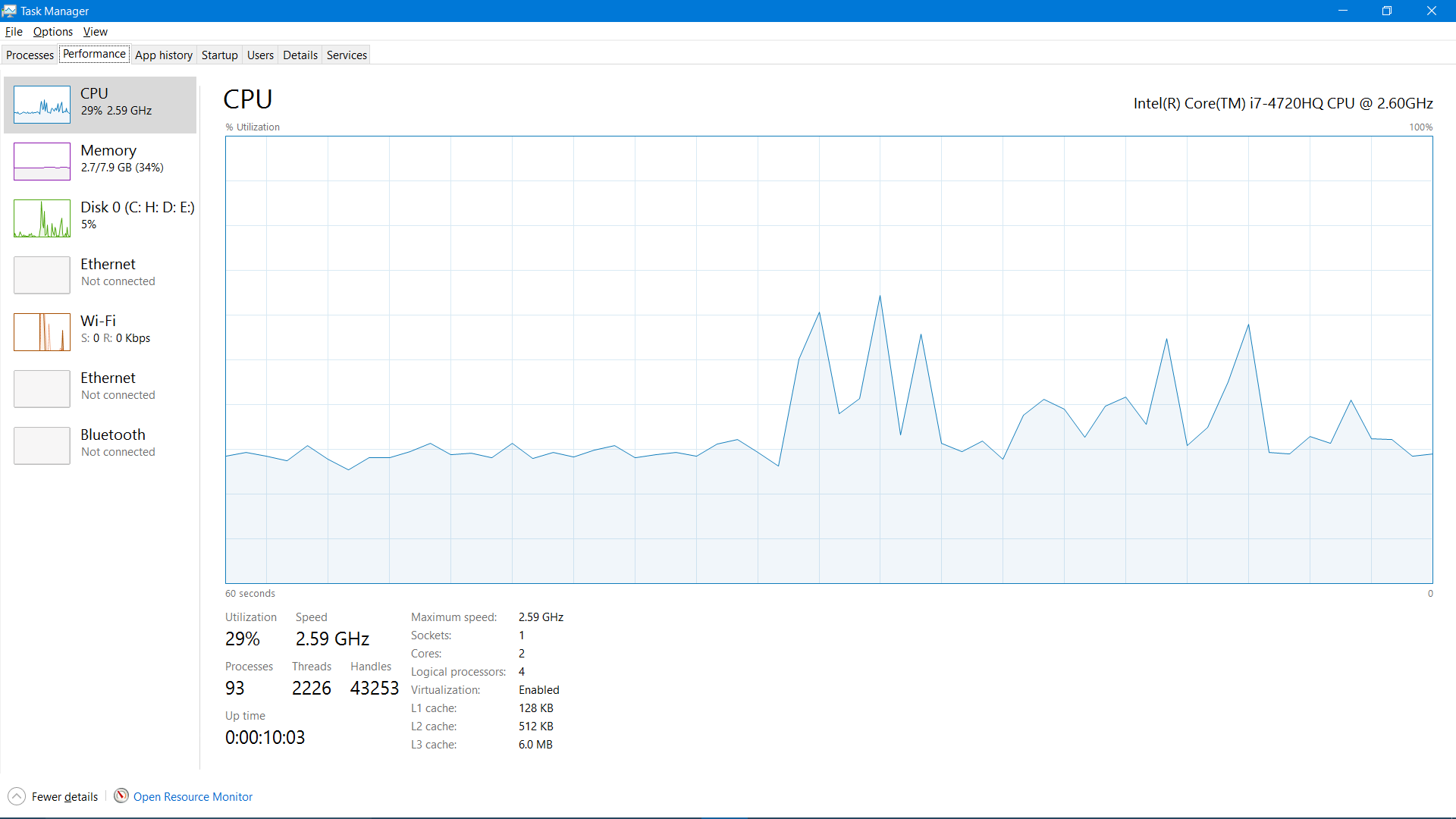This screenshot has height=819, width=1456.
Task: Switch to the Details tab
Action: click(x=300, y=55)
